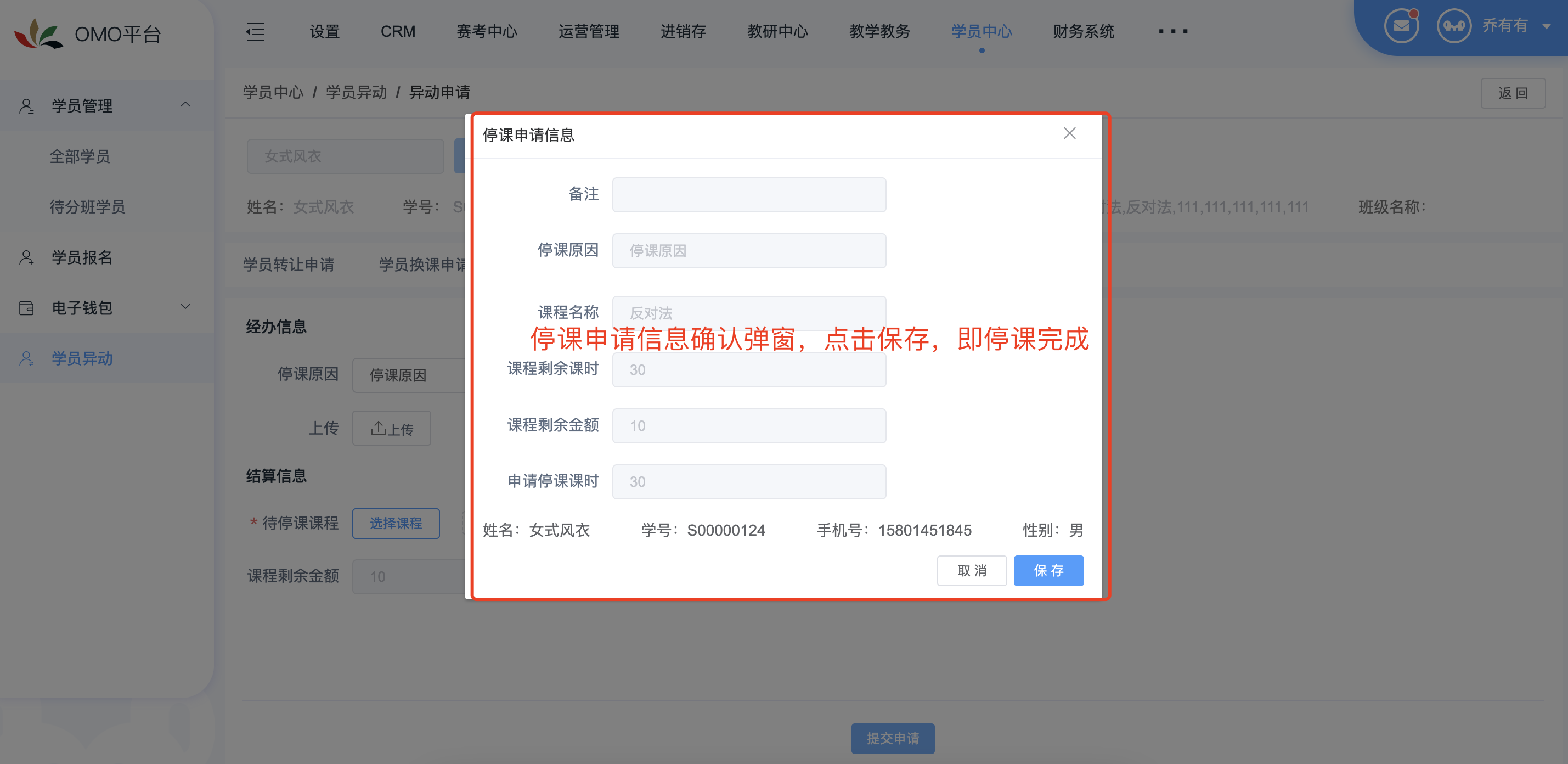
Task: Open the mail messages icon
Action: [x=1401, y=26]
